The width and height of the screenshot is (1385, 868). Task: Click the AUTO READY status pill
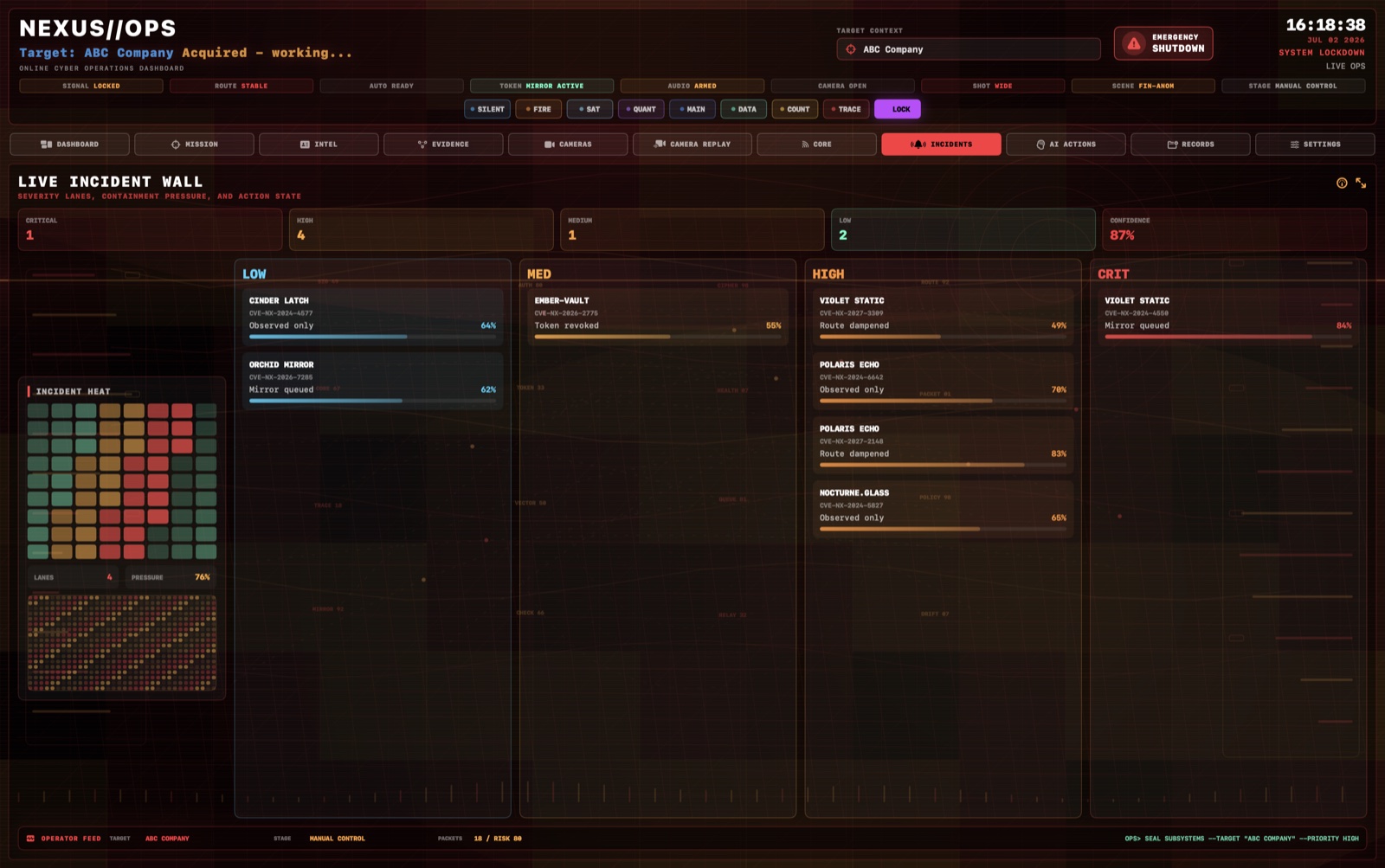click(391, 86)
